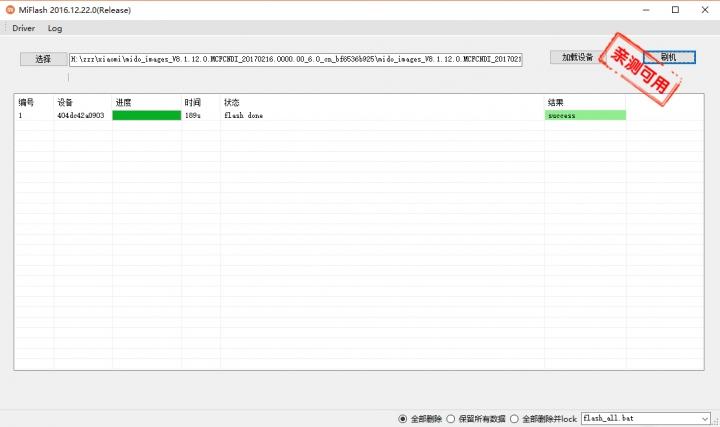
Task: Click the green 'success' result cell
Action: (x=585, y=115)
